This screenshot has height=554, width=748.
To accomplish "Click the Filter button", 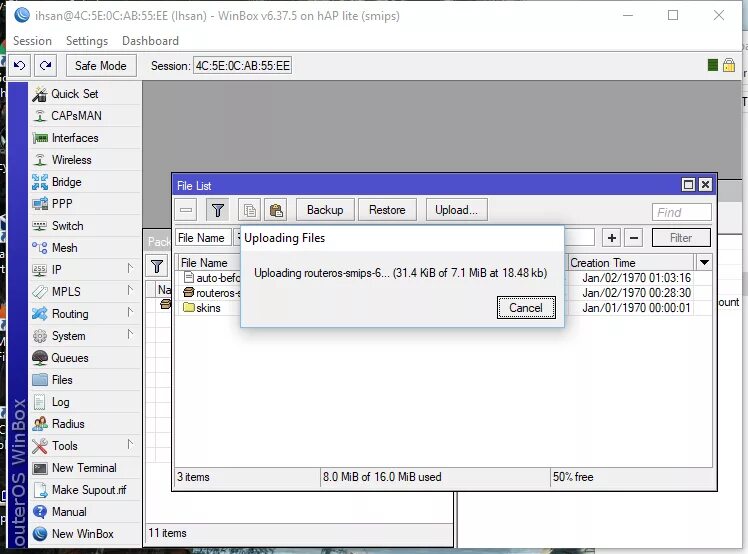I will coord(681,238).
